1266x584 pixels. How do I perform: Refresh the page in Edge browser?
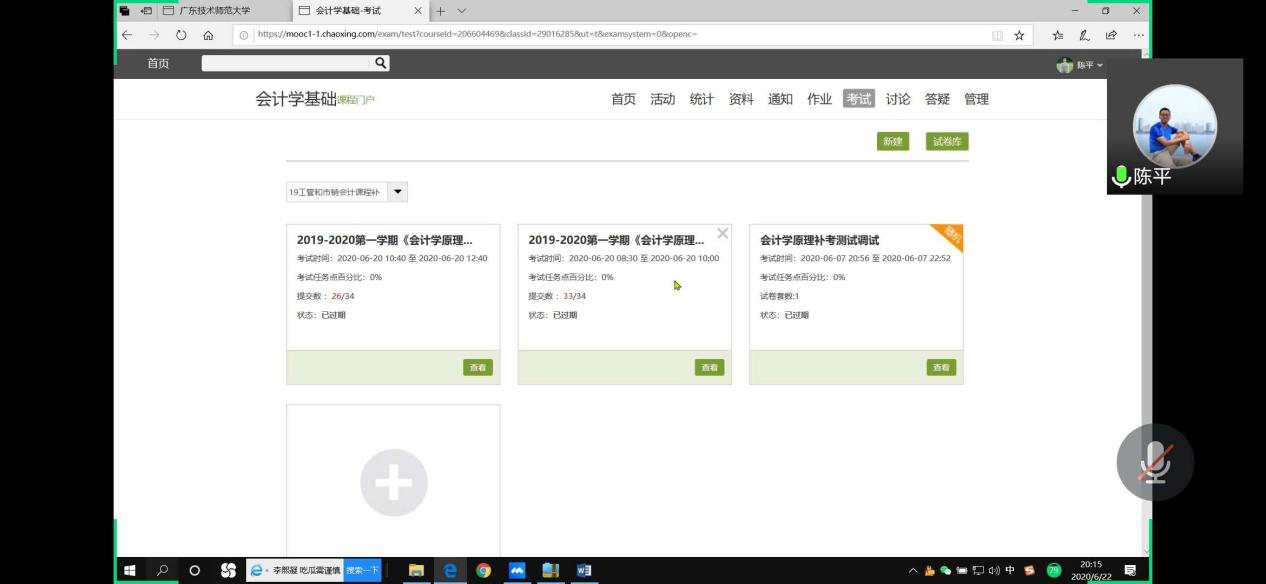pyautogui.click(x=181, y=35)
